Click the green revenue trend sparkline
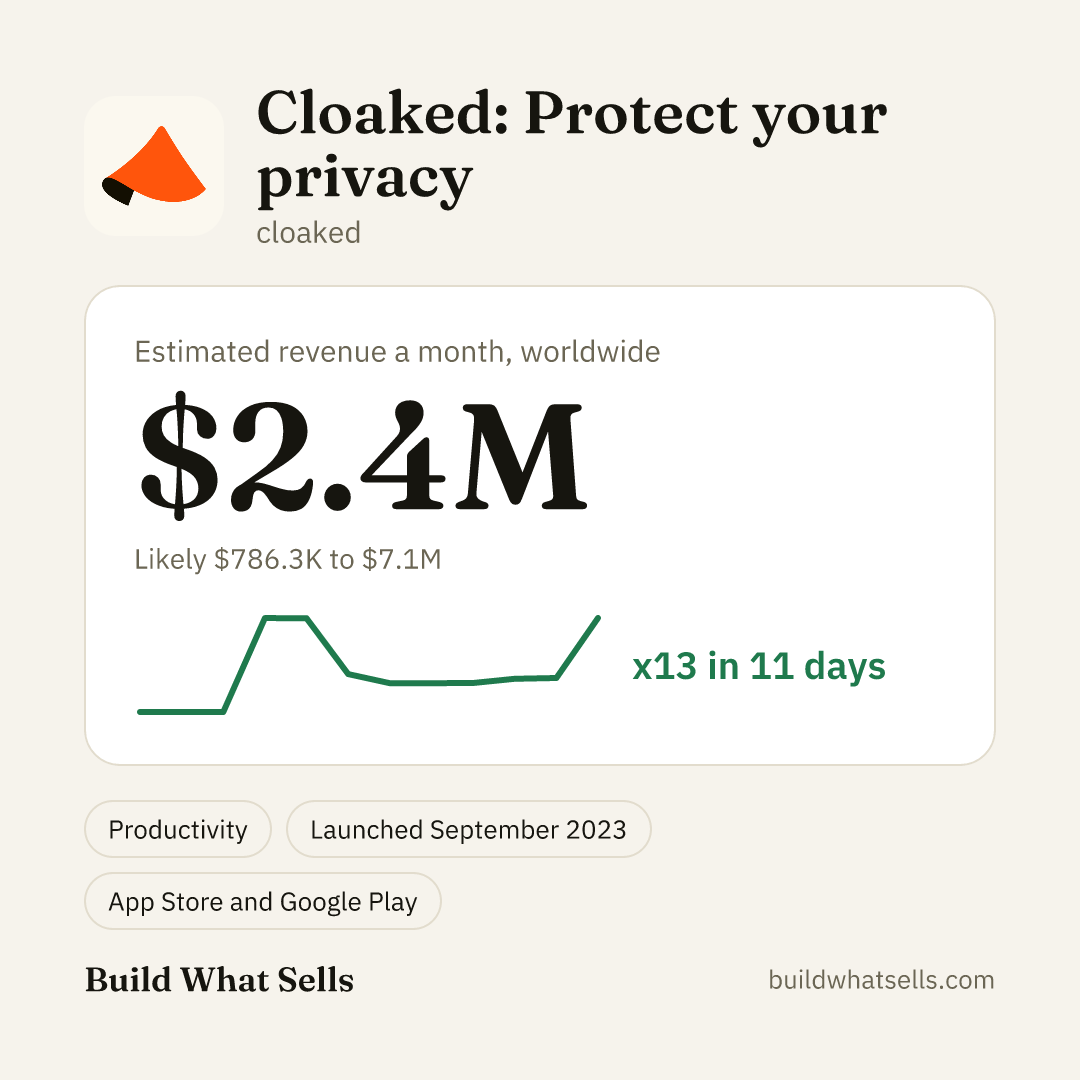The width and height of the screenshot is (1080, 1080). click(368, 665)
